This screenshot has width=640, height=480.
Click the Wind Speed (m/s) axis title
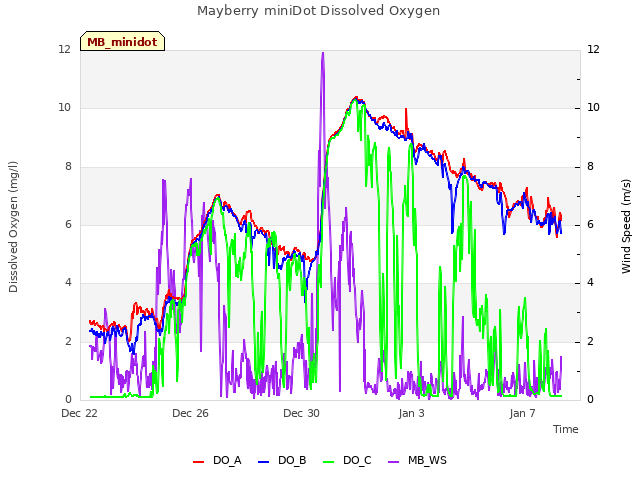click(626, 226)
